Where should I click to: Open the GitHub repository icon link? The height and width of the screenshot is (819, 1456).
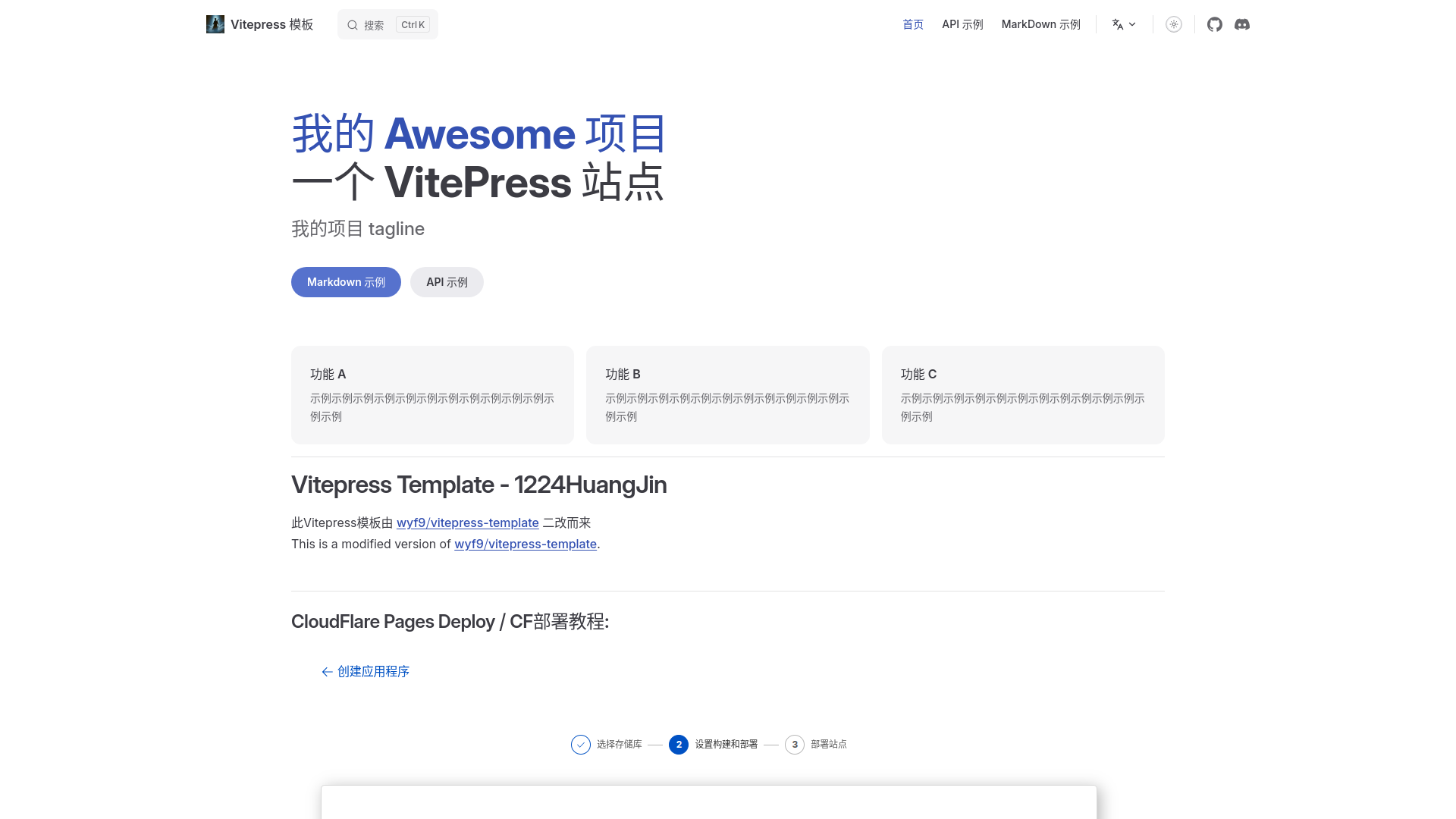1215,24
